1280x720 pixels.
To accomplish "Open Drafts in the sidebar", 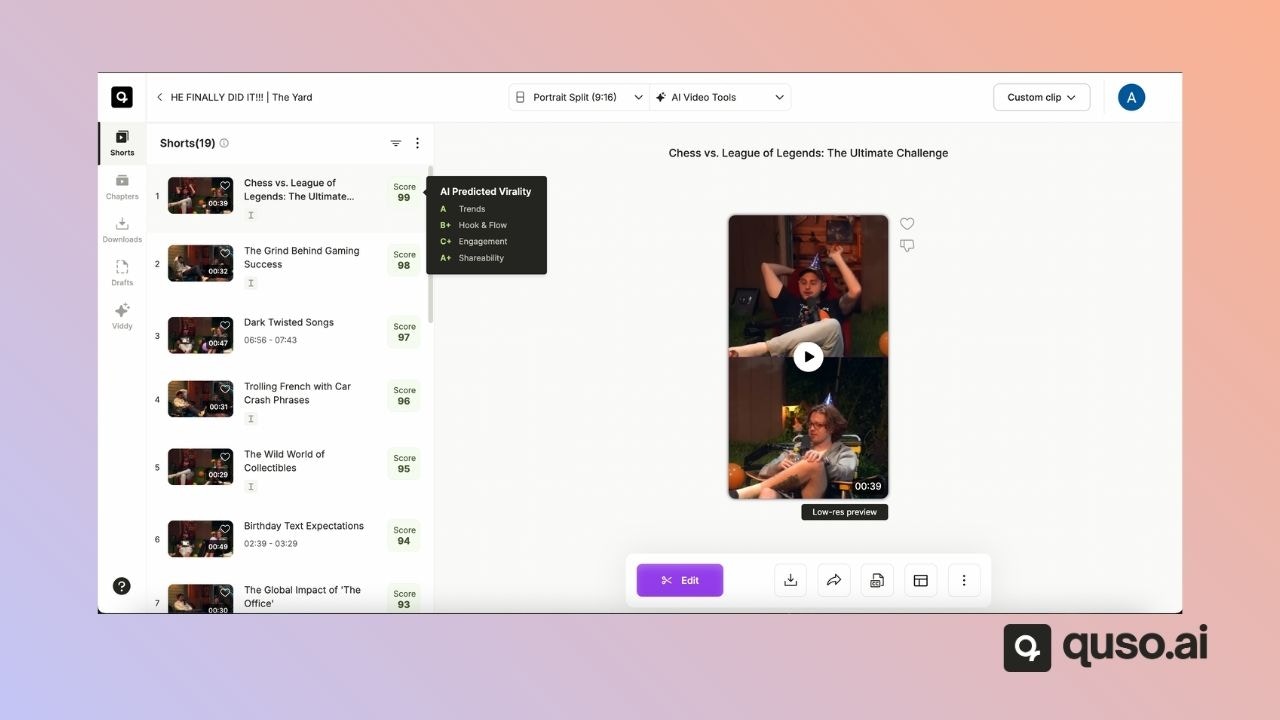I will click(122, 273).
